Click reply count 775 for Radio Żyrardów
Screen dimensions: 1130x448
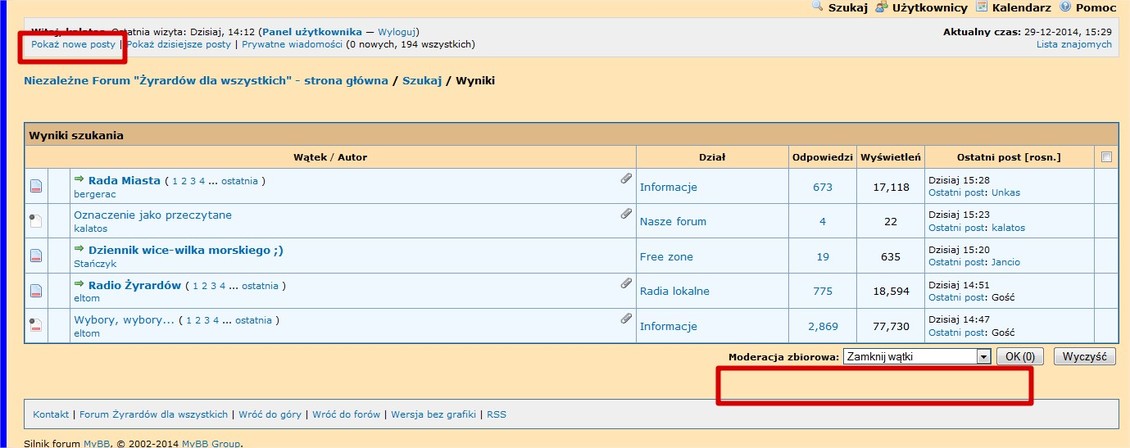coord(822,291)
